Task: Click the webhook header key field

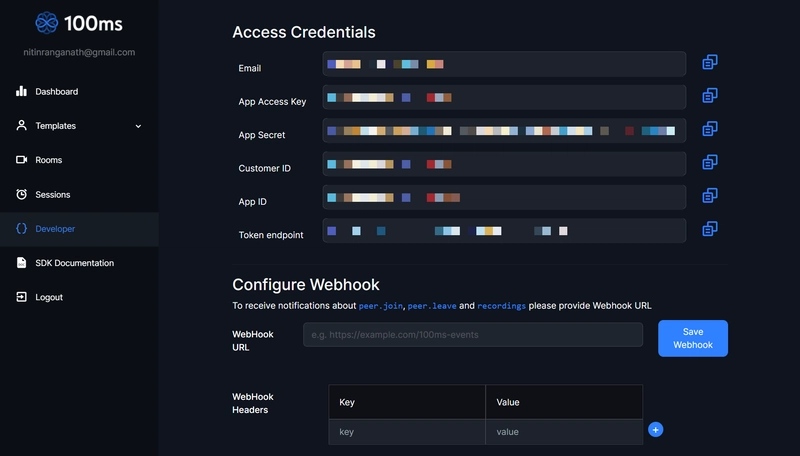Action: (407, 432)
